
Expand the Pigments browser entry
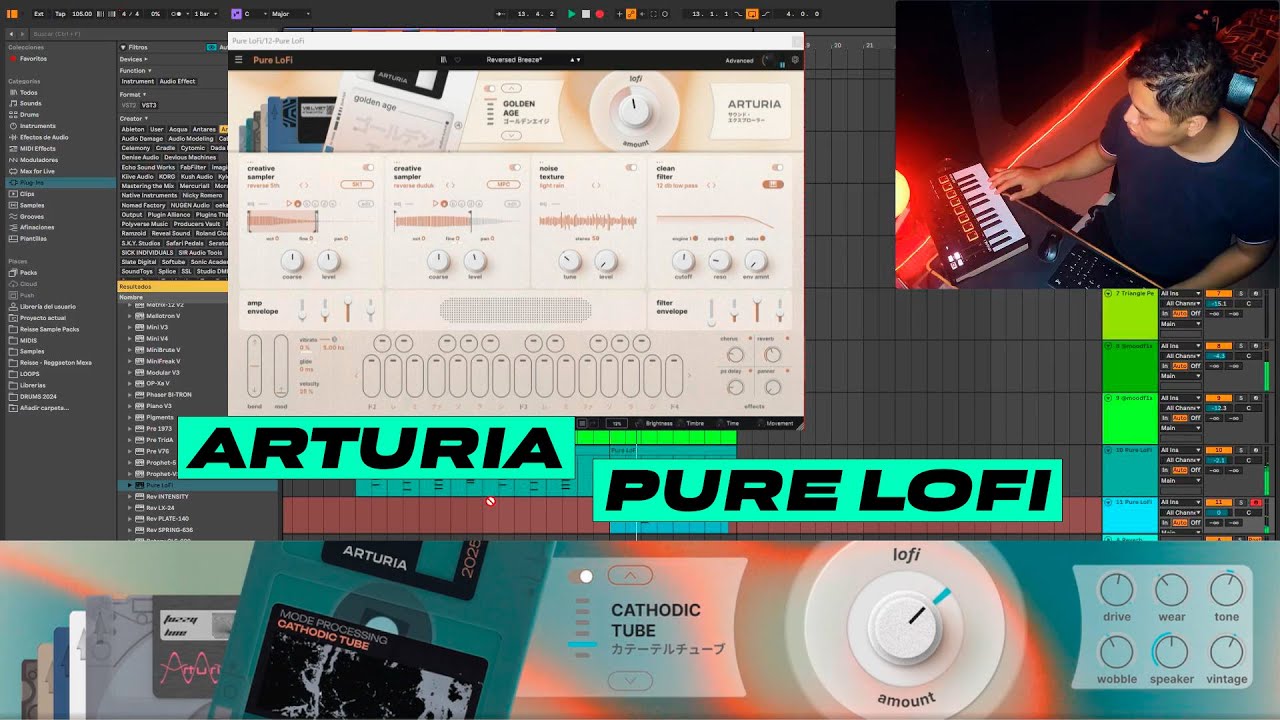(129, 417)
